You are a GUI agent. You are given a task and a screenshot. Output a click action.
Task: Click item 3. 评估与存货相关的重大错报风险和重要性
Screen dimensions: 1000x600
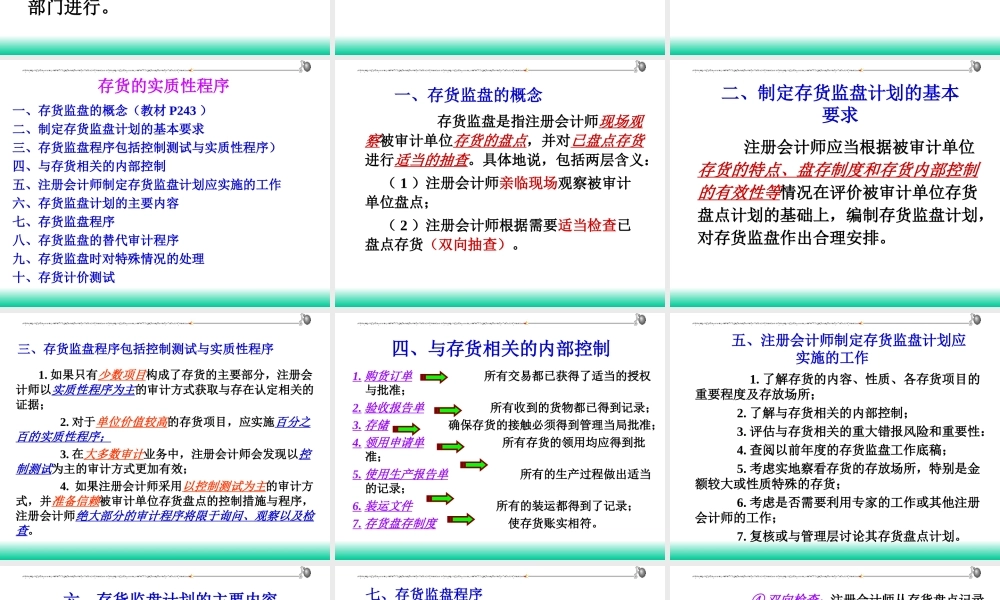pos(861,431)
